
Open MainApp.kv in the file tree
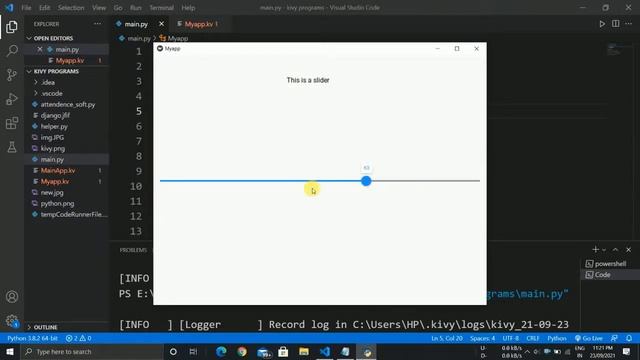point(58,171)
